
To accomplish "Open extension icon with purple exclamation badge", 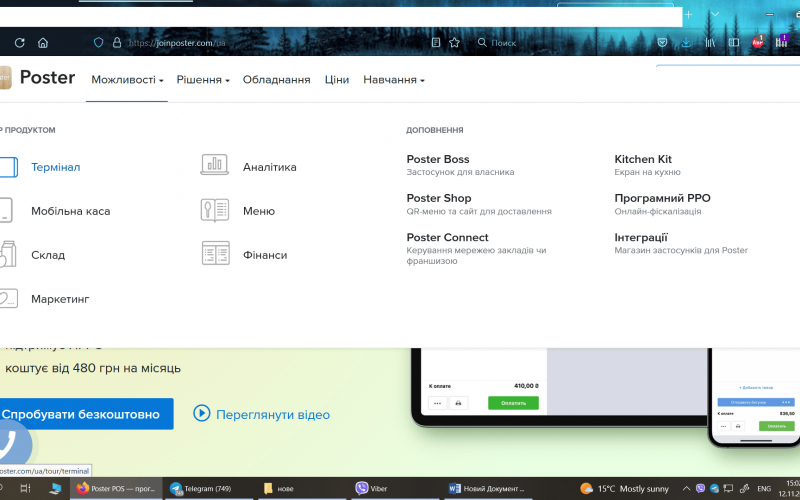I will pos(782,42).
